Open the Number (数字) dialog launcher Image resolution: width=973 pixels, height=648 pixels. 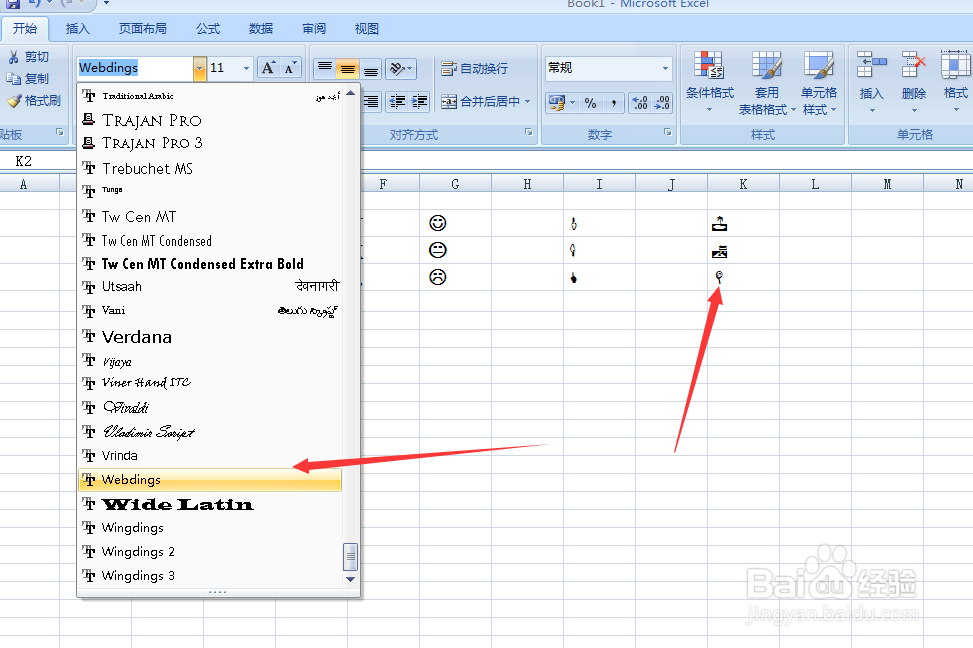click(x=668, y=132)
